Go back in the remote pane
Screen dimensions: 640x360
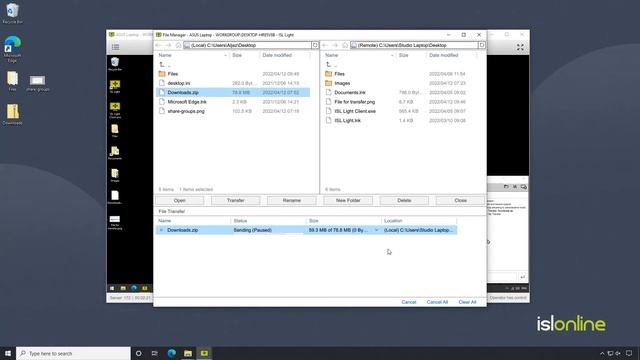click(325, 45)
